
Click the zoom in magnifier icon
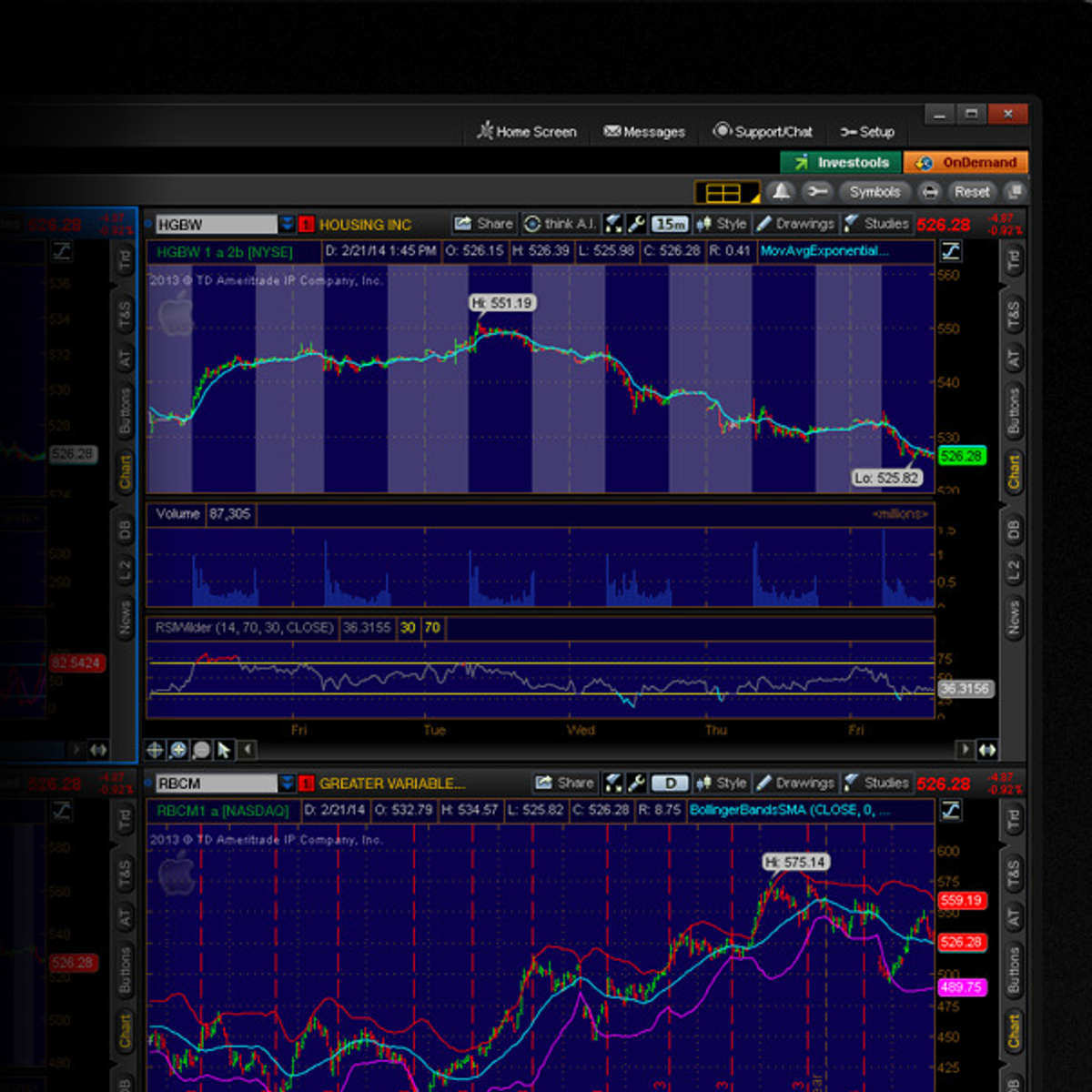[178, 750]
